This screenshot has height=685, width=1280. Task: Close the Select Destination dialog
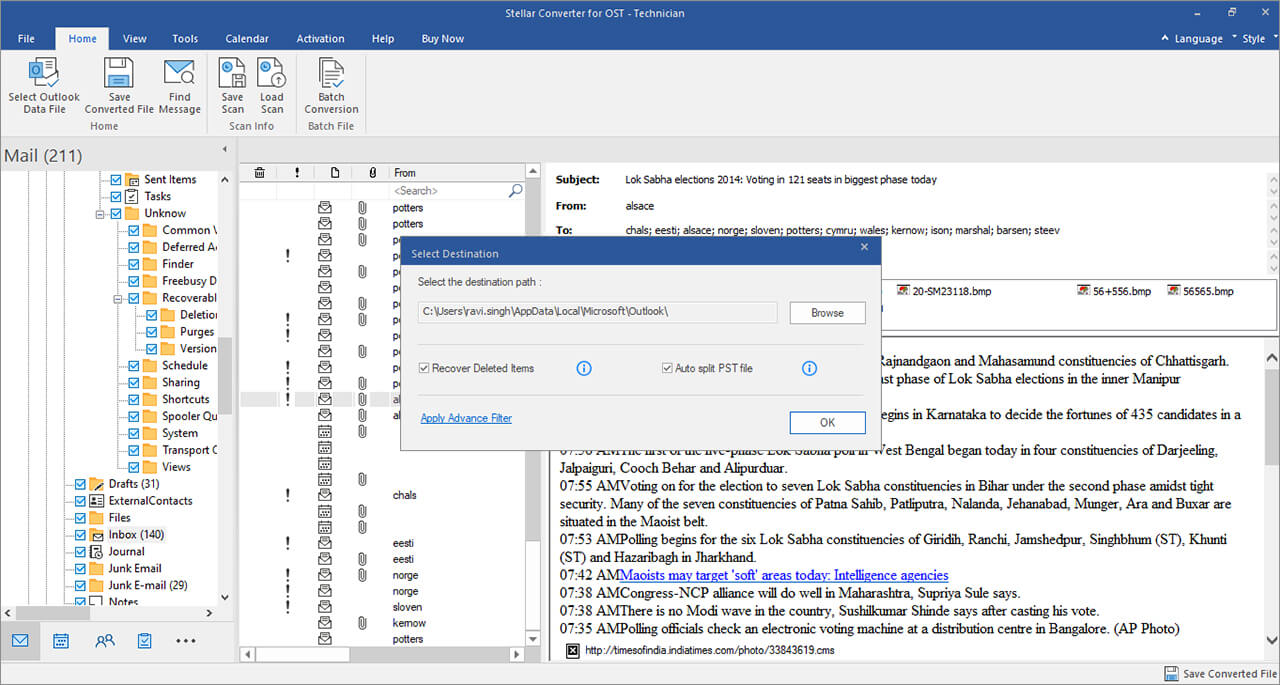(864, 247)
